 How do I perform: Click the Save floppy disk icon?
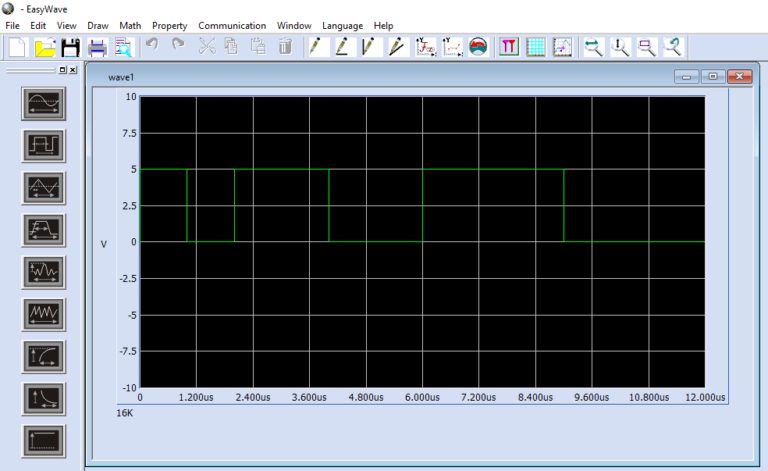pos(70,47)
